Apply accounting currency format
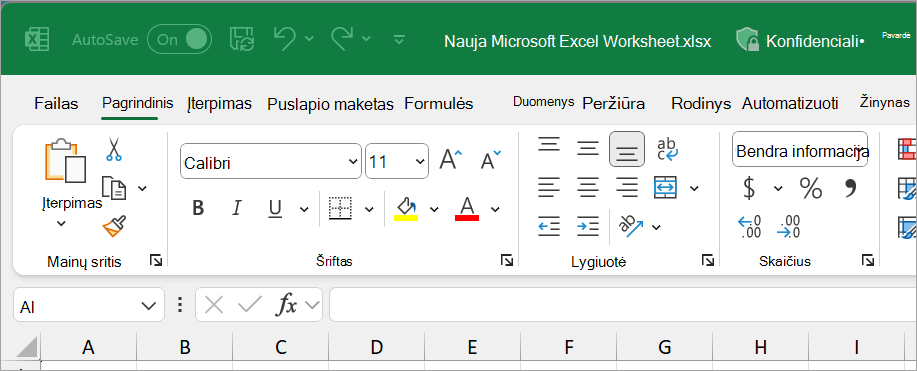Screen dimensions: 917x371 (749, 188)
